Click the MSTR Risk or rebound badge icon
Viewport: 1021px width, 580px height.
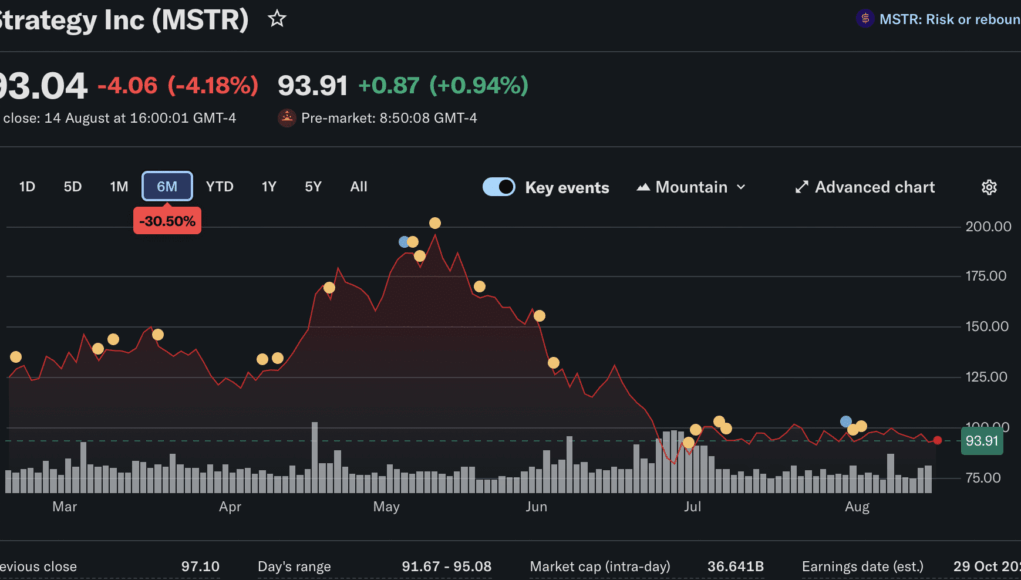865,19
